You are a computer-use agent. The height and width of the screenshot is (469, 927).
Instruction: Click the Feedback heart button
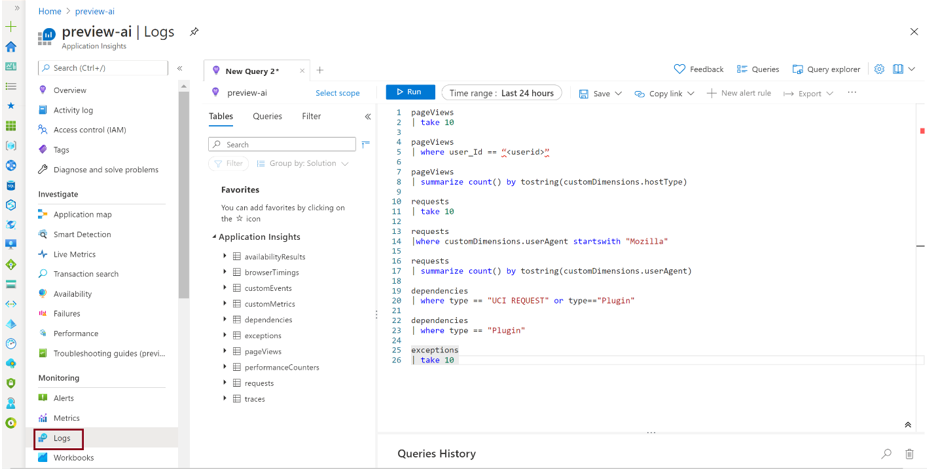699,69
